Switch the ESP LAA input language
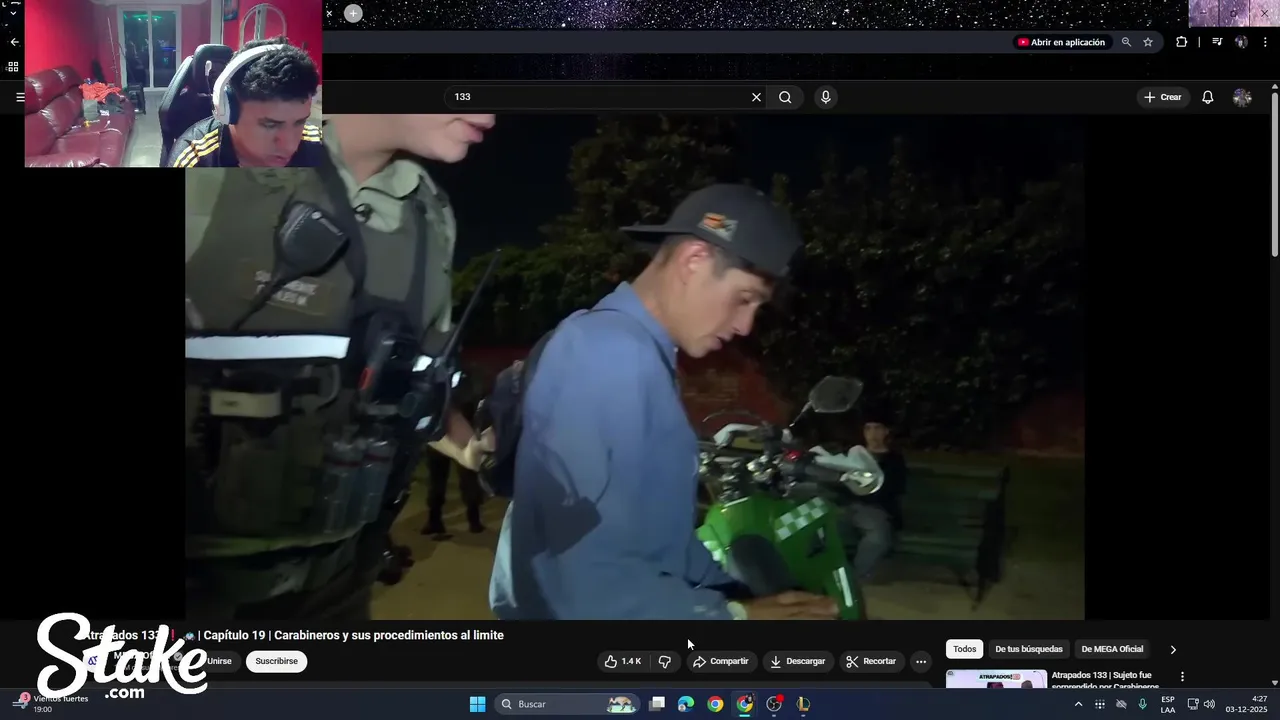Viewport: 1280px width, 720px height. (1168, 704)
